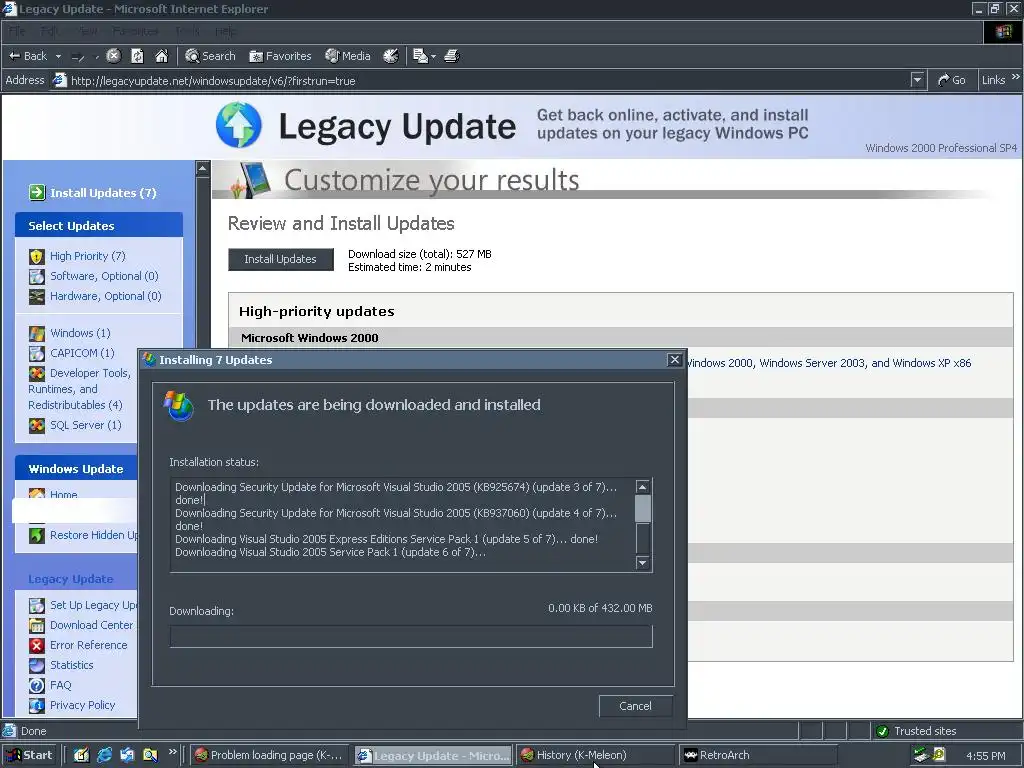
Task: Click the Downloading progress bar
Action: (411, 636)
